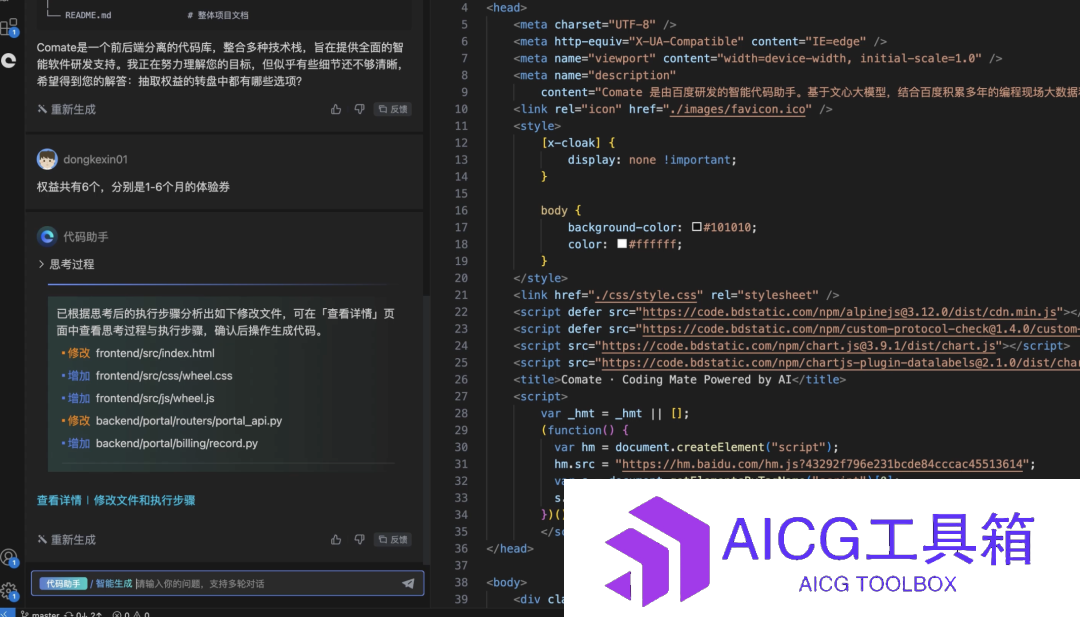Screen dimensions: 1080x617
Task: Like the reply listing the modified files
Action: point(336,539)
